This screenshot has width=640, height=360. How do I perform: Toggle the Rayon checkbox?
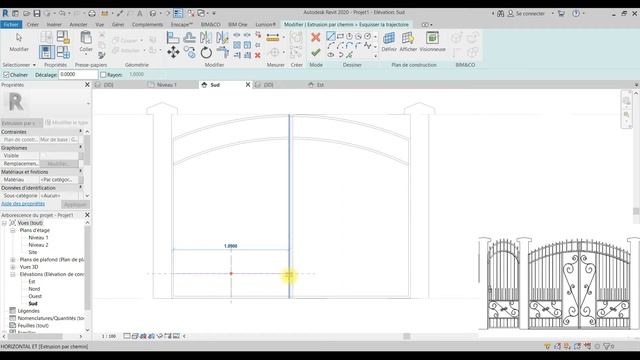(103, 75)
